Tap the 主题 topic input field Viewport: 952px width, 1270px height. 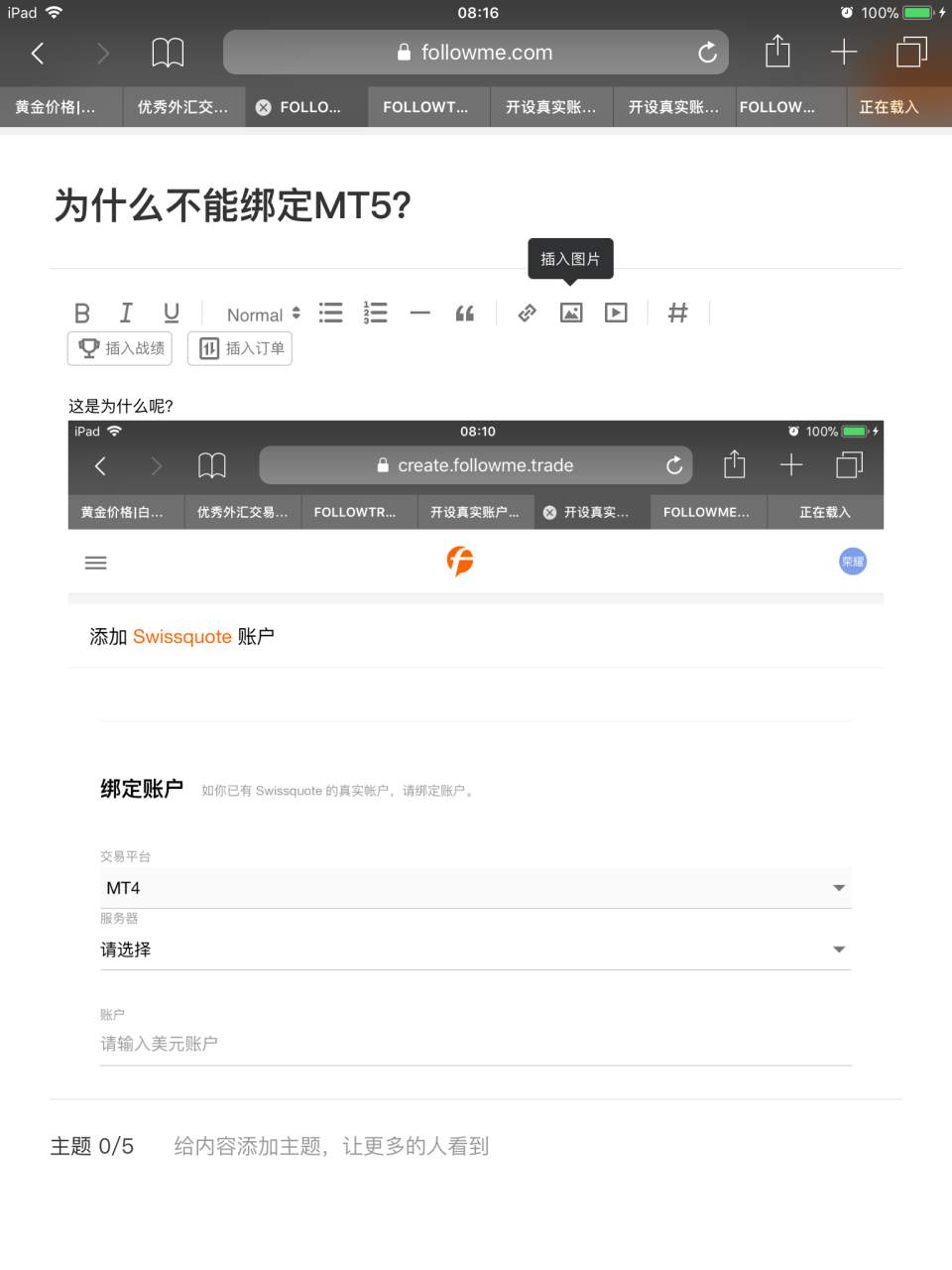(331, 1147)
